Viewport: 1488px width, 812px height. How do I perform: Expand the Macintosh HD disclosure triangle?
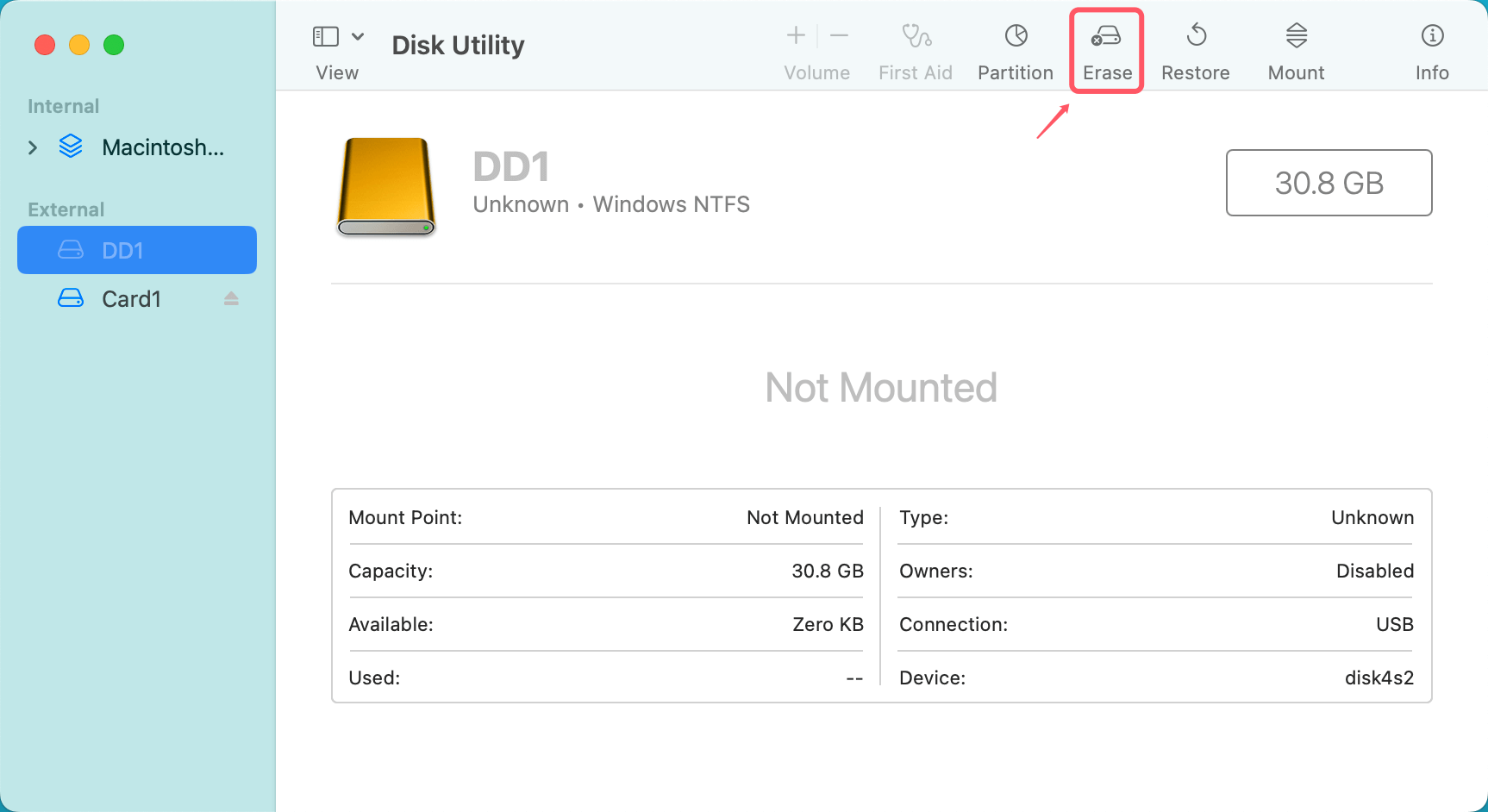(33, 147)
